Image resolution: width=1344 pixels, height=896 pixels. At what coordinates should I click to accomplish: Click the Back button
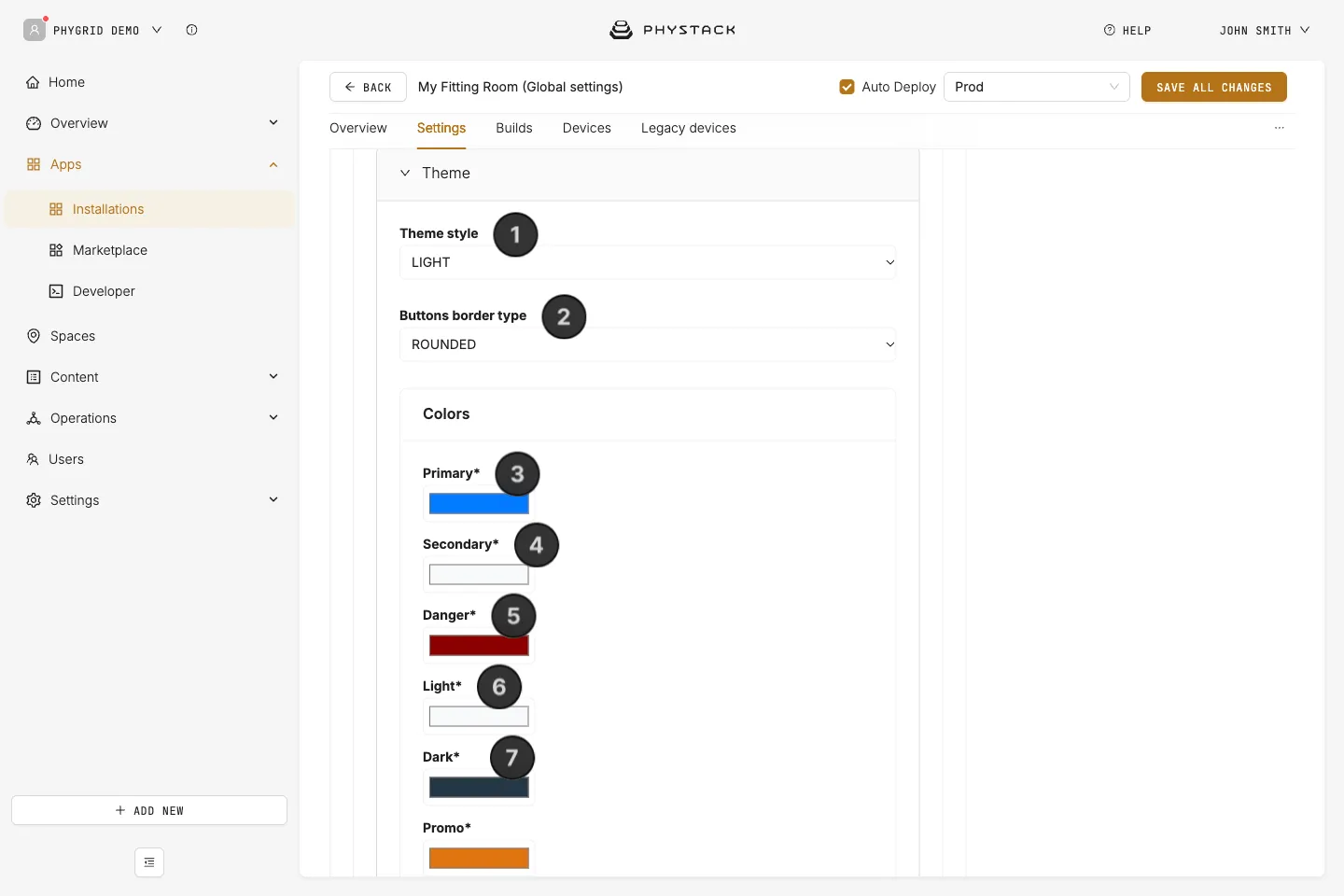368,87
